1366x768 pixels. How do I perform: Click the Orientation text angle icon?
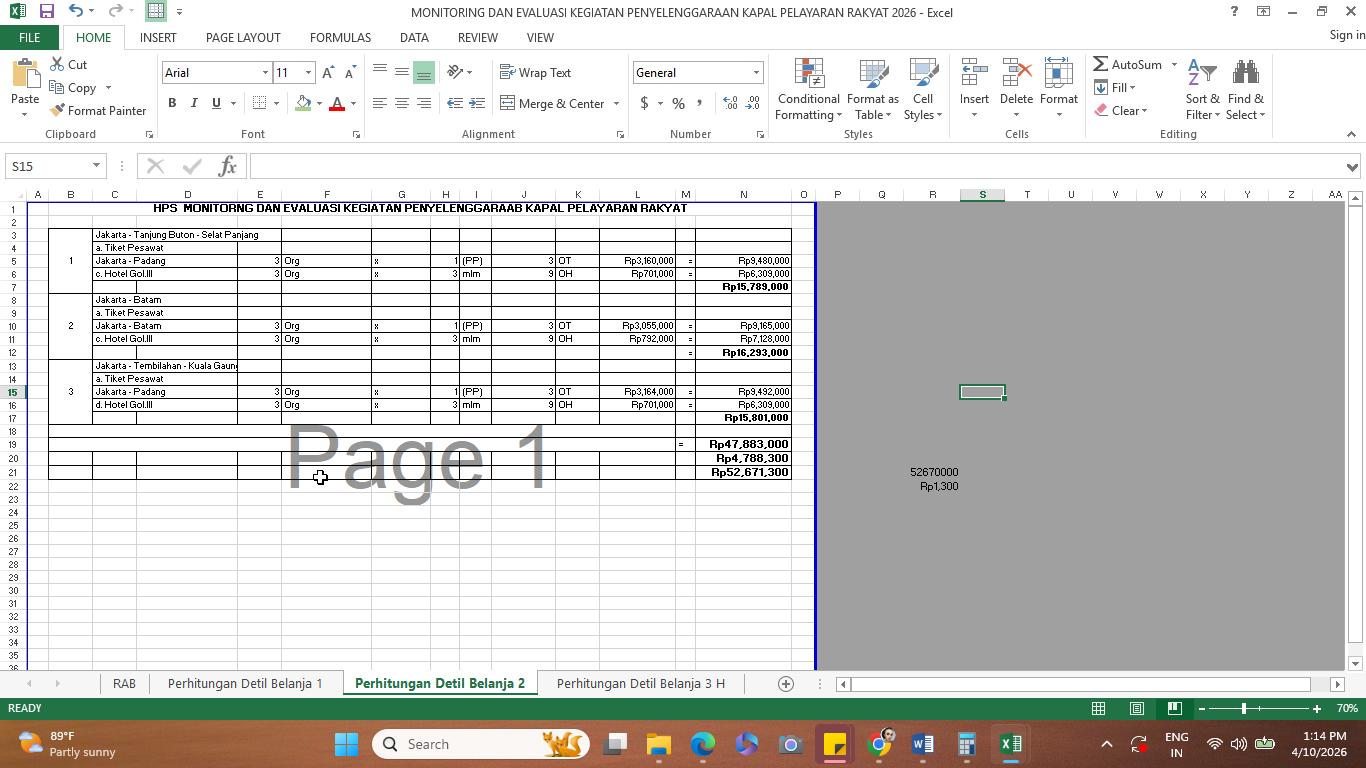click(455, 72)
